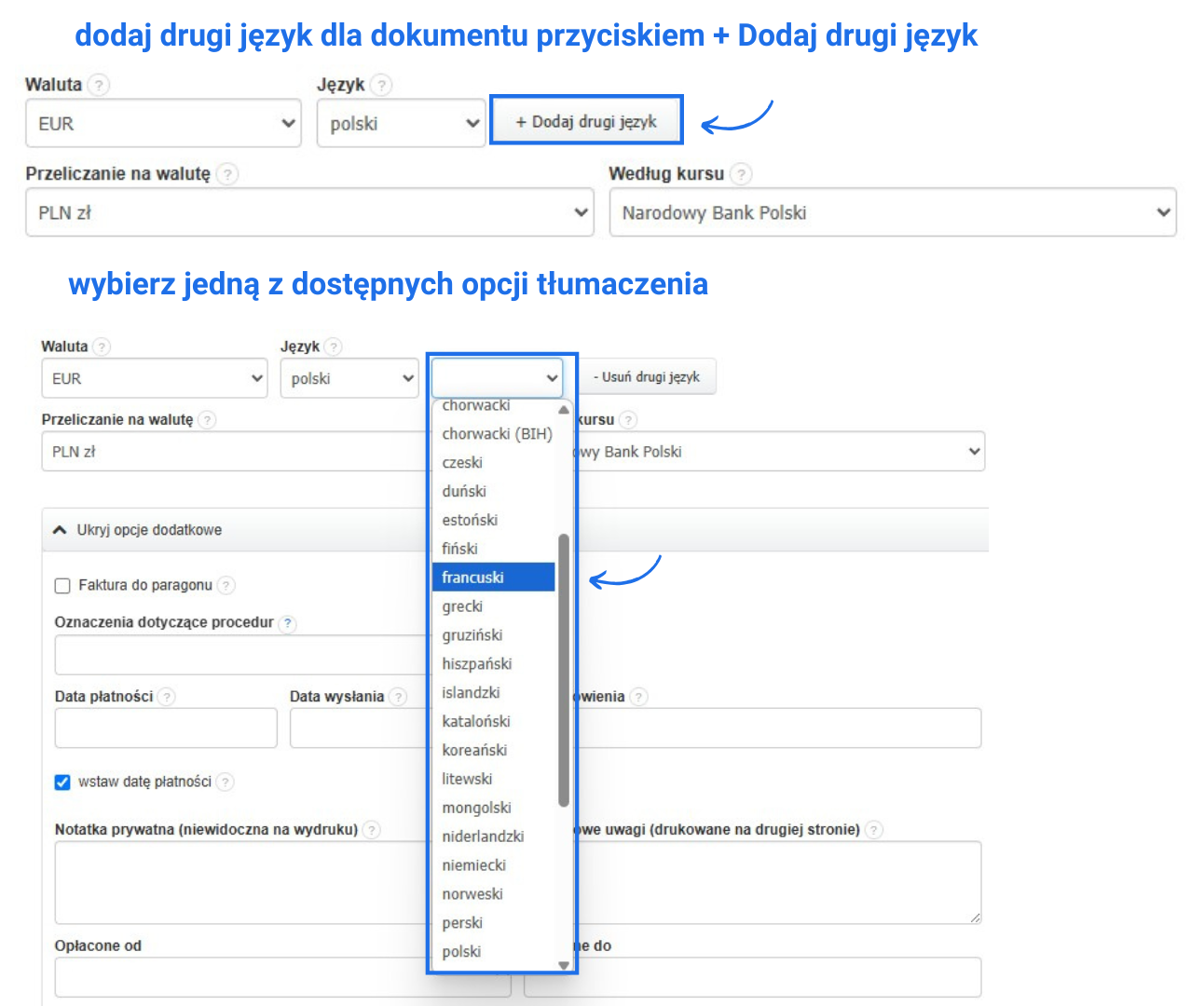Open the EUR currency dropdown
This screenshot has width=1204, height=1006.
(x=163, y=122)
